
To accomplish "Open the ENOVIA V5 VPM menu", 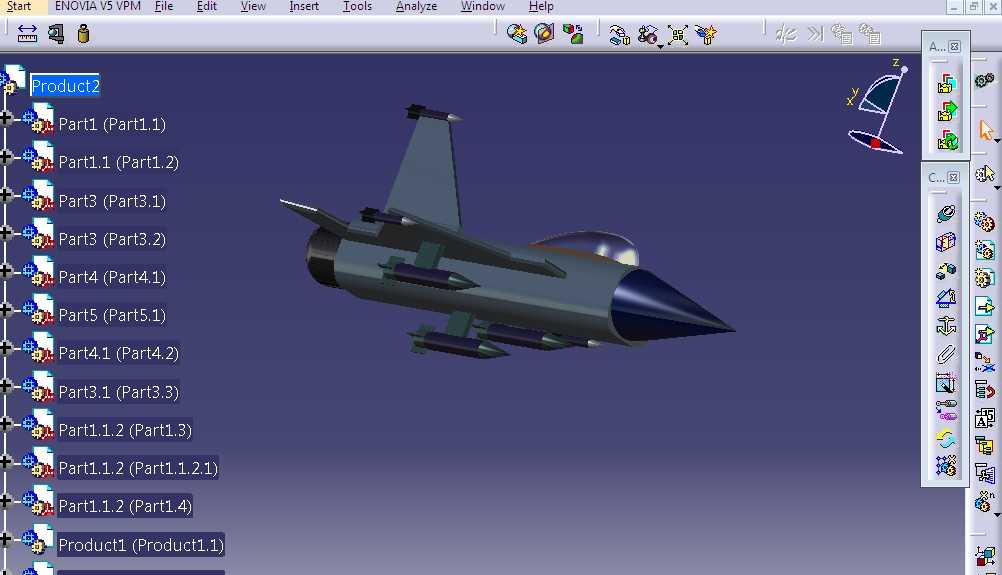I will 98,6.
